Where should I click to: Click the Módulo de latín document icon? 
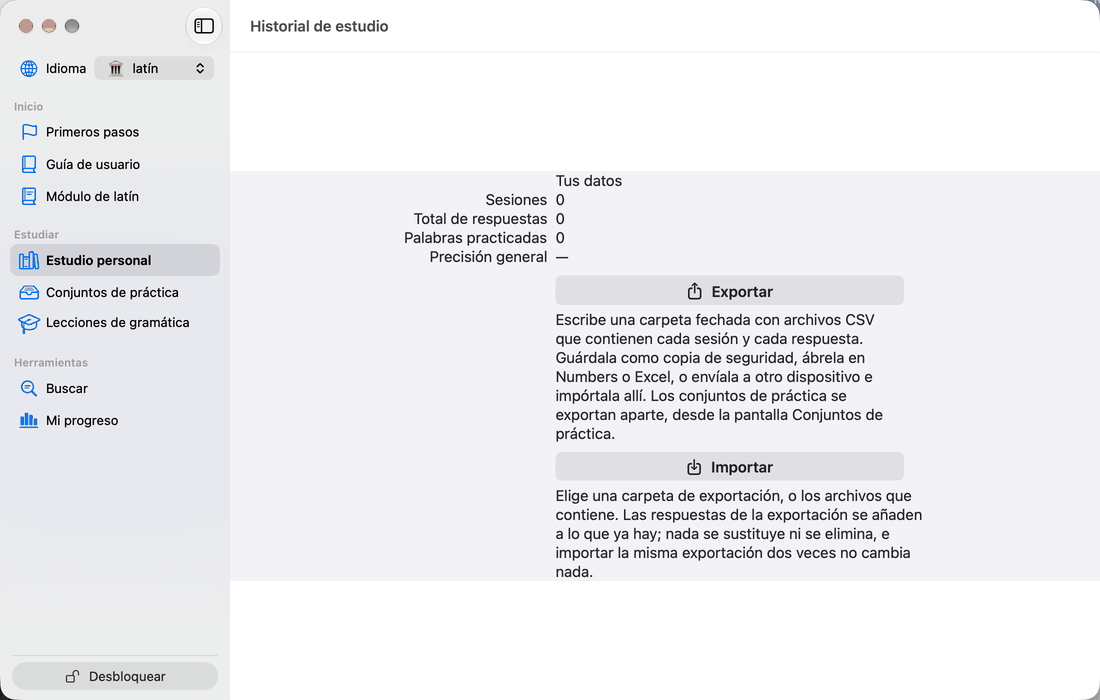click(29, 196)
